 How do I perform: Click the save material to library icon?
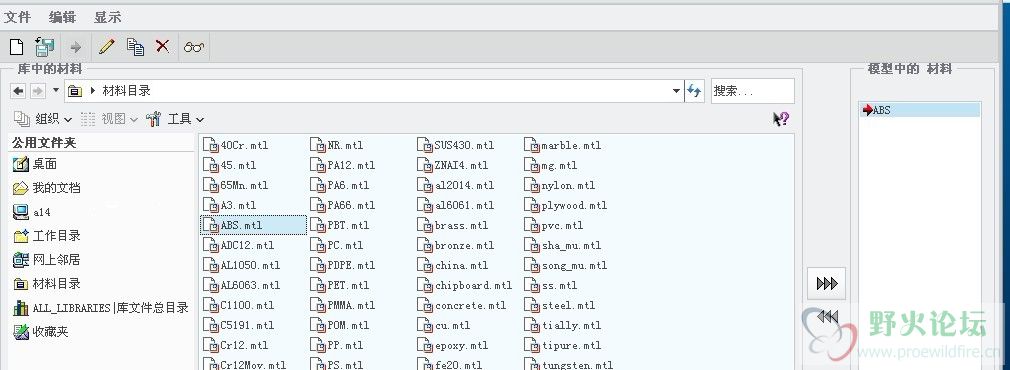44,46
